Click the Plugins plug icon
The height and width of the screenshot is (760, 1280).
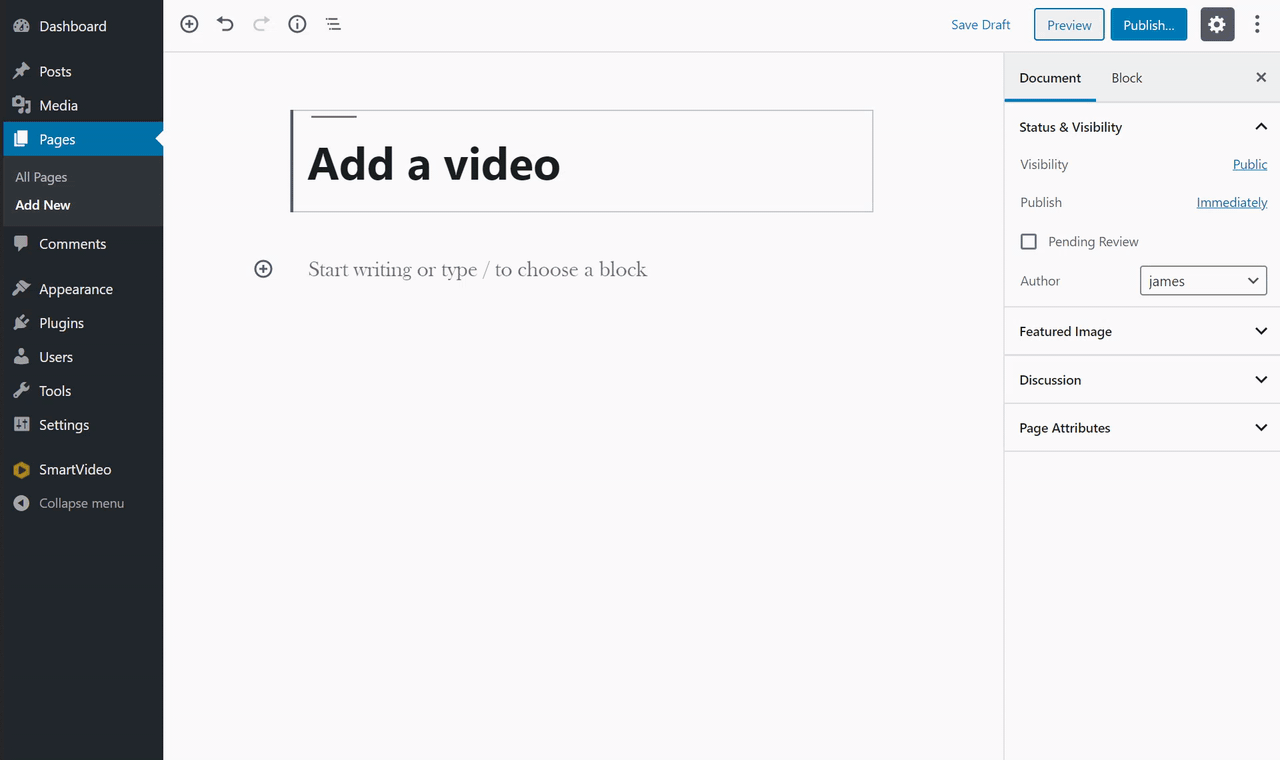pos(21,322)
